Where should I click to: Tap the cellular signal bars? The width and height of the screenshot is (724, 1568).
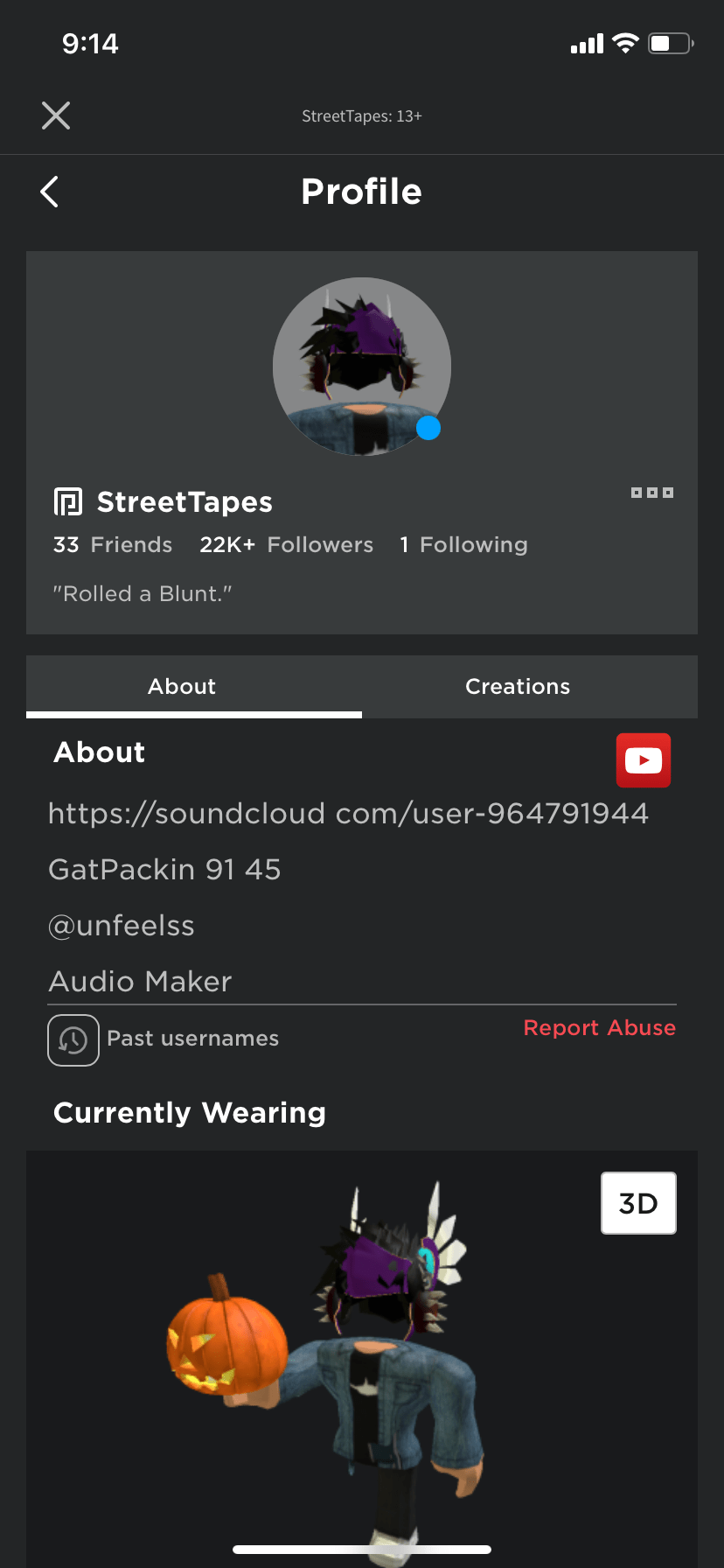click(586, 43)
